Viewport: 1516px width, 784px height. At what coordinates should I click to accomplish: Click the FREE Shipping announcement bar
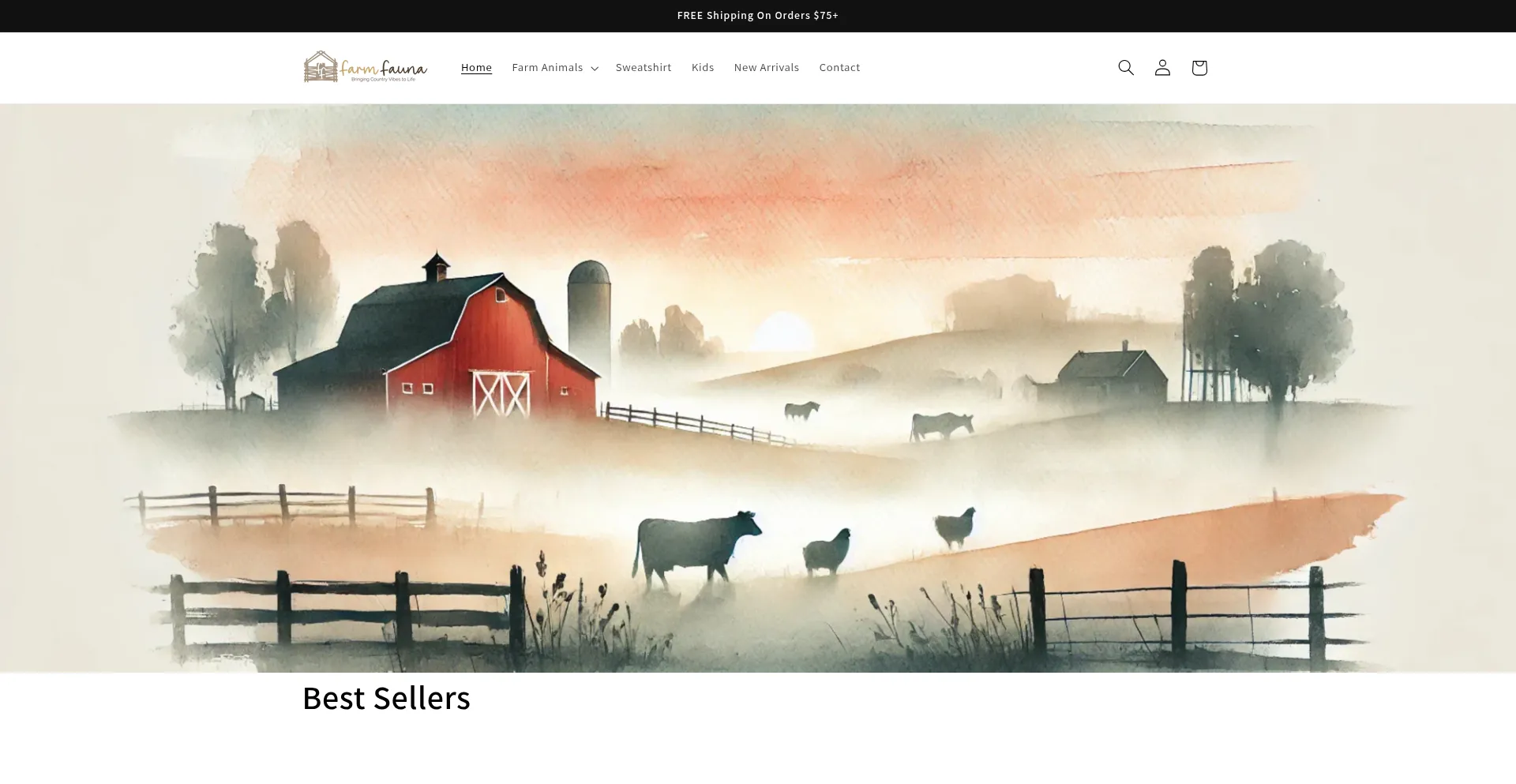pos(758,16)
